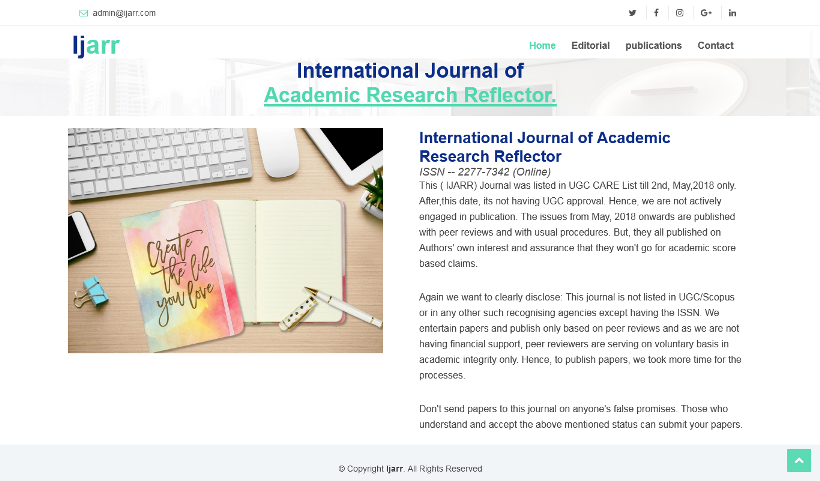Click the dark blue article heading on the right

pos(544,147)
